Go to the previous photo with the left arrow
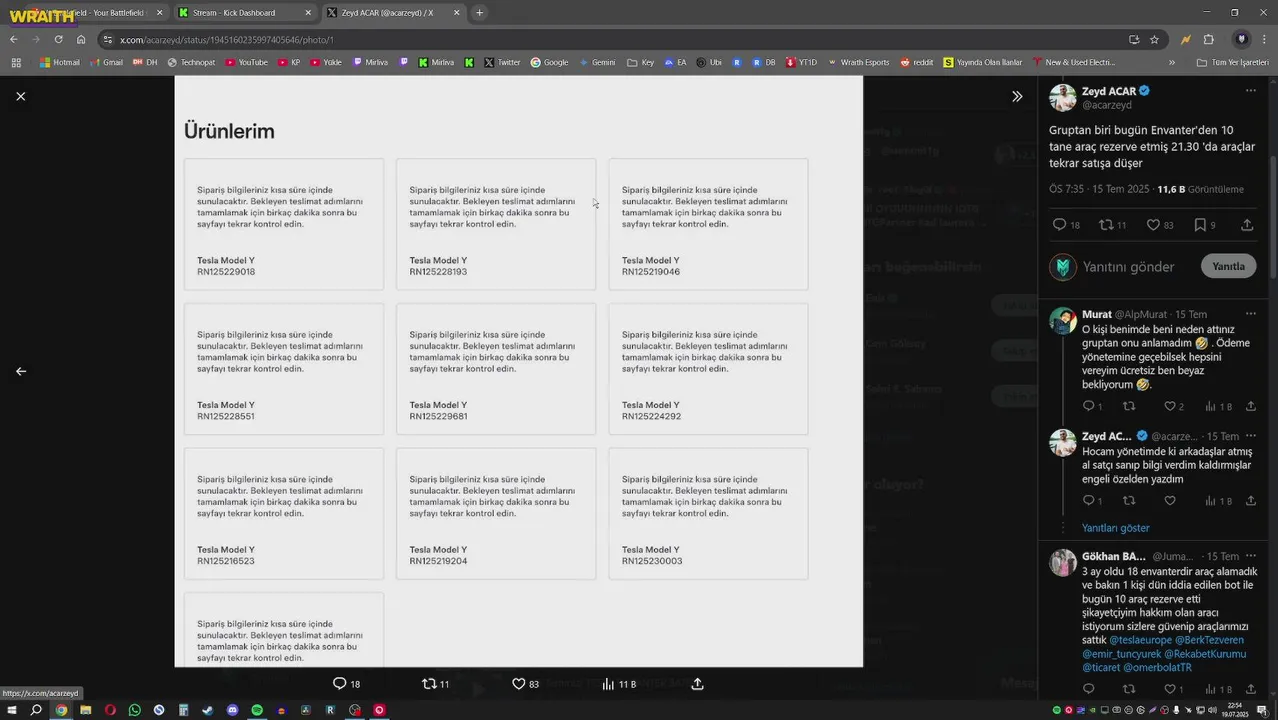The width and height of the screenshot is (1278, 720). [x=20, y=371]
